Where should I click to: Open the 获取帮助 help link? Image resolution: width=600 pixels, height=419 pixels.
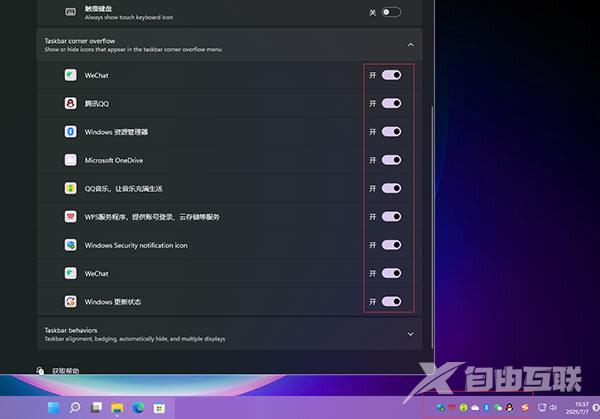point(65,371)
